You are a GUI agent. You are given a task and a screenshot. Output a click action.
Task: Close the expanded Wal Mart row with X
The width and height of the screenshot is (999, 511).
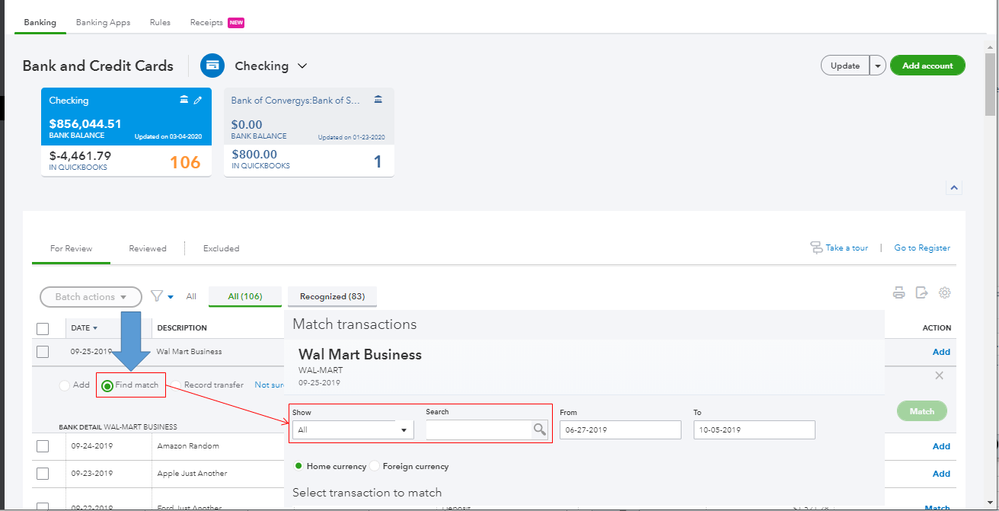(938, 375)
